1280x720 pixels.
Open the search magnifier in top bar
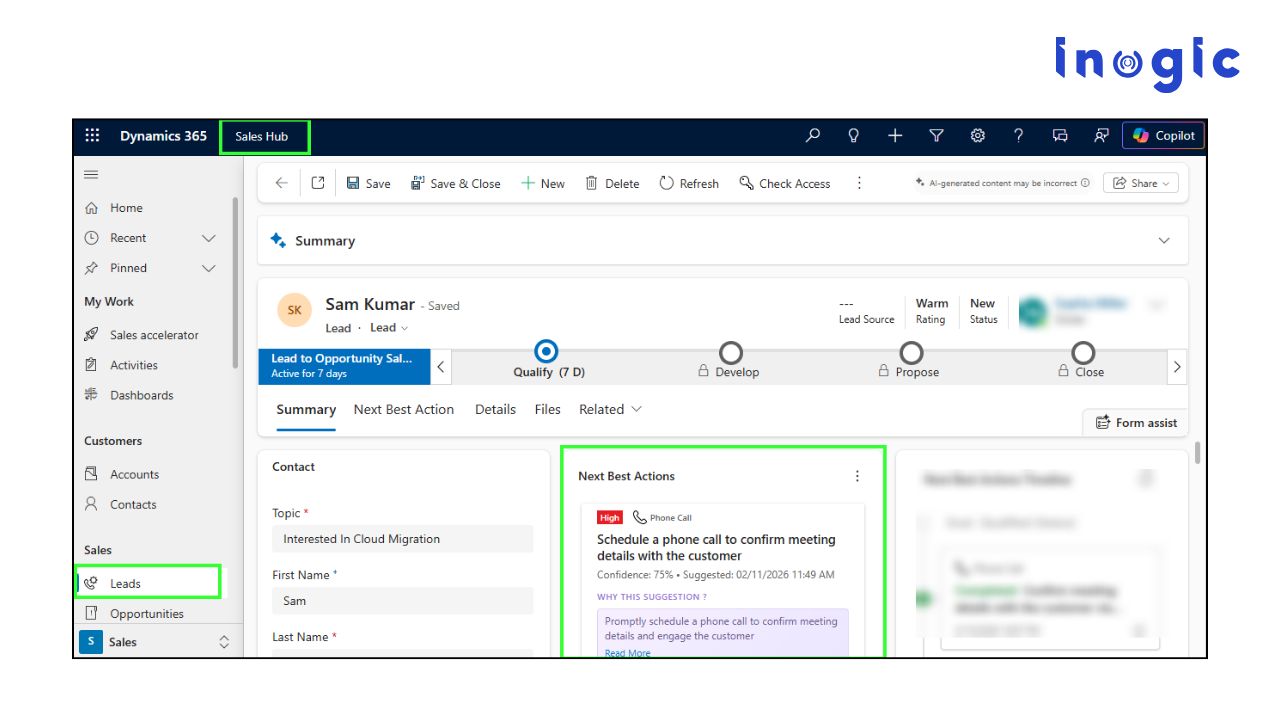[813, 136]
